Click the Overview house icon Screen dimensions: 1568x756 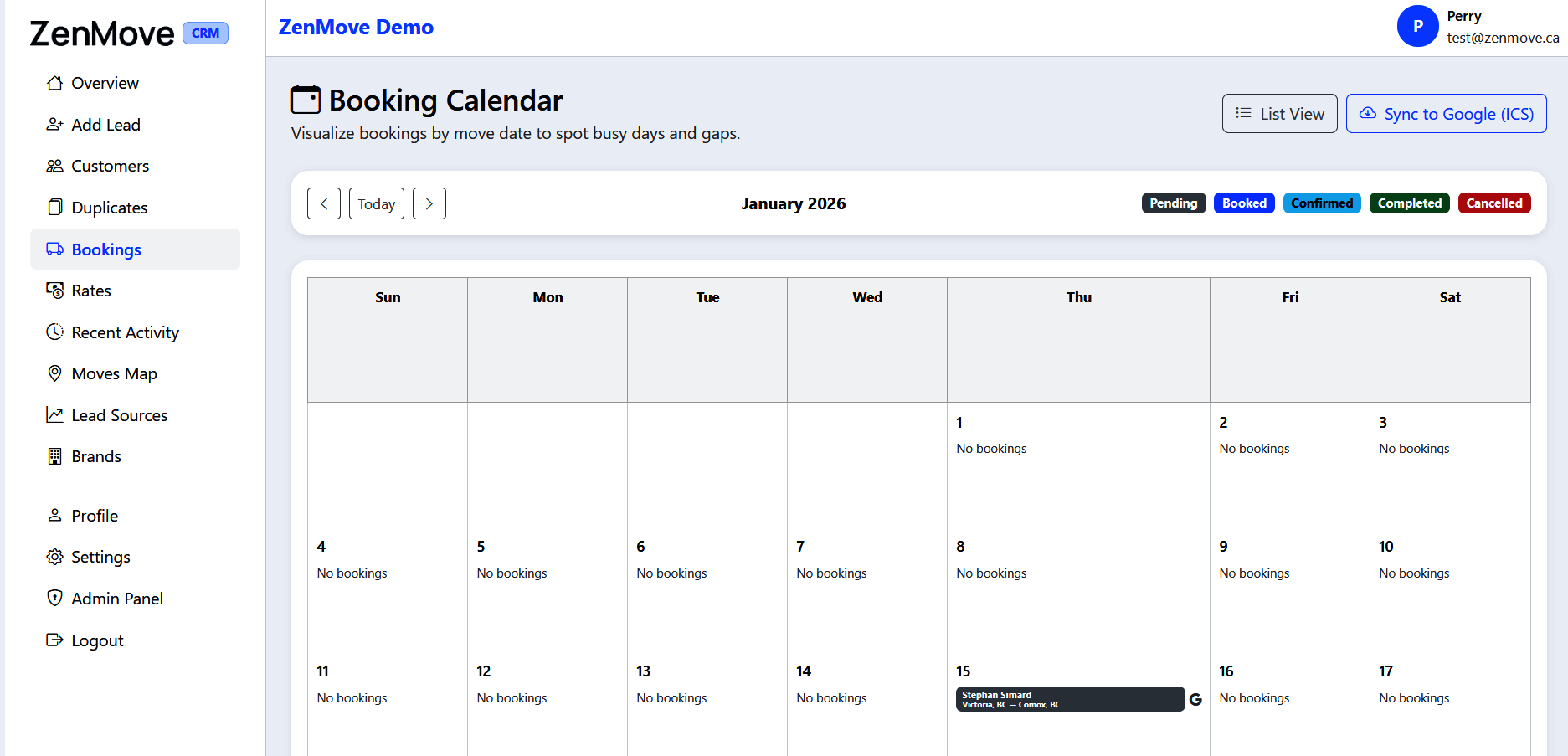54,83
